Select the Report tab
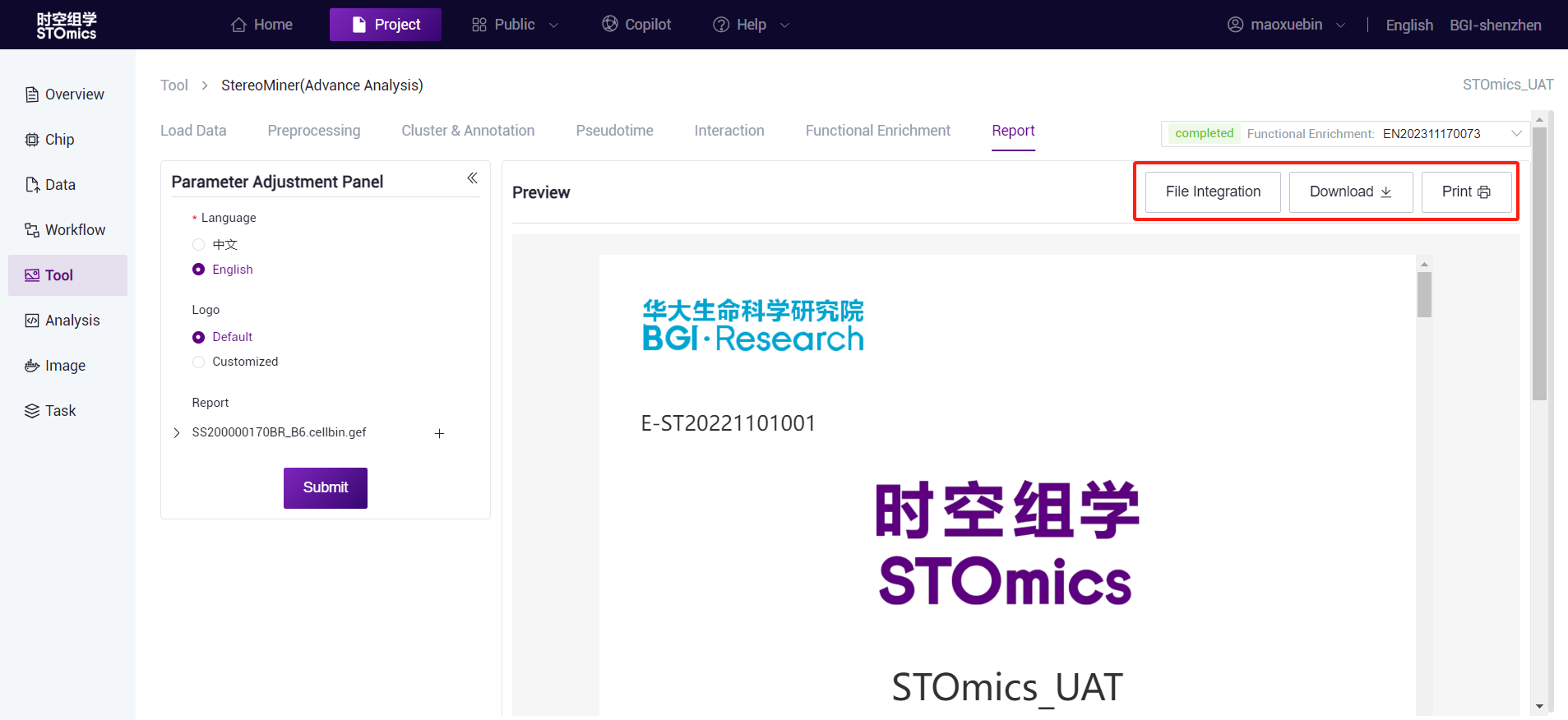The image size is (1568, 720). click(1013, 131)
